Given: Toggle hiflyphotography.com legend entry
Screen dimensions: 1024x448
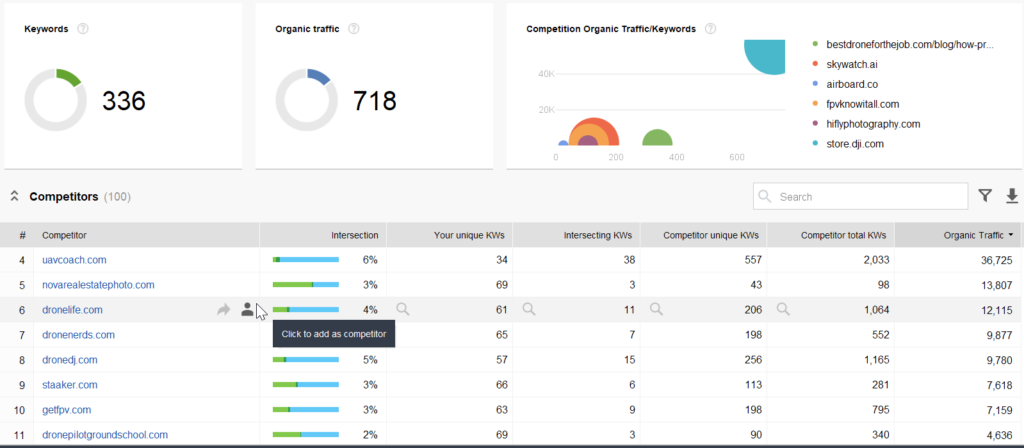Looking at the screenshot, I should click(x=866, y=124).
